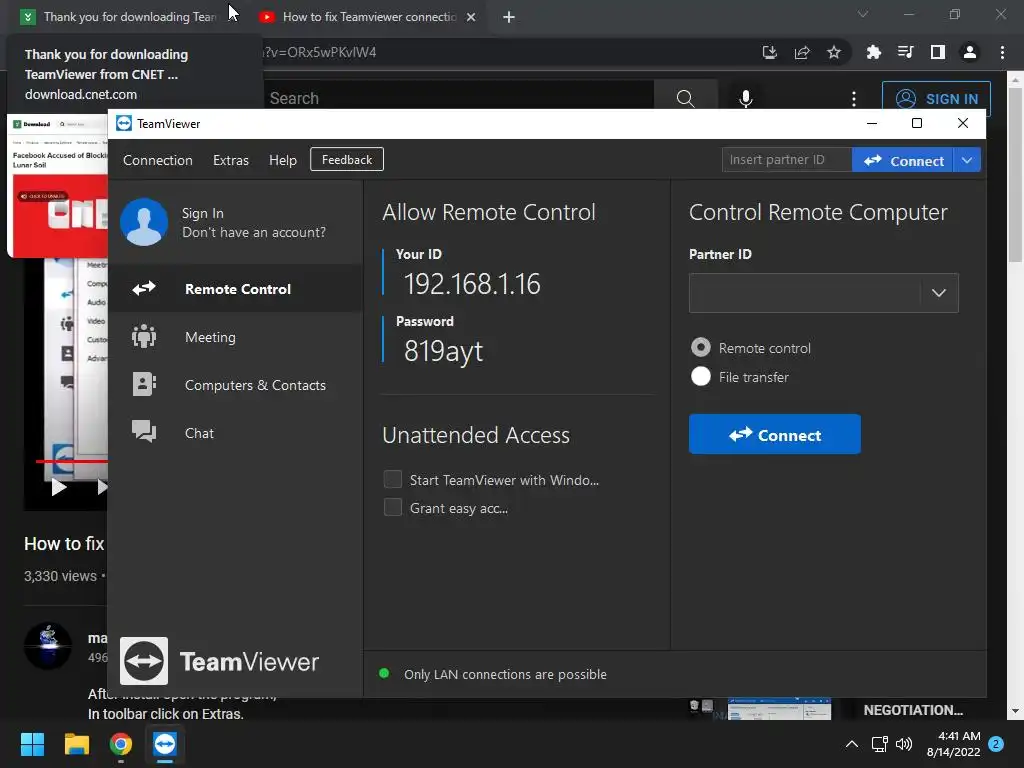Open File Explorer from the taskbar
The image size is (1024, 768).
point(76,744)
